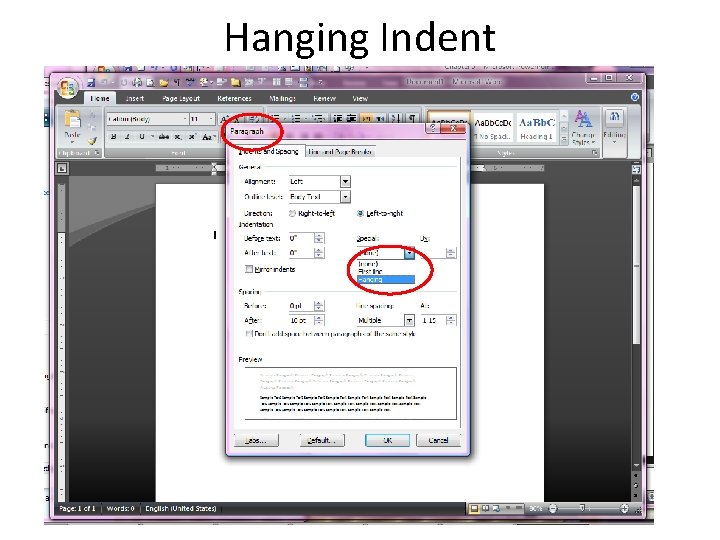Open the Review ribbon tab
This screenshot has width=720, height=540.
pyautogui.click(x=324, y=98)
